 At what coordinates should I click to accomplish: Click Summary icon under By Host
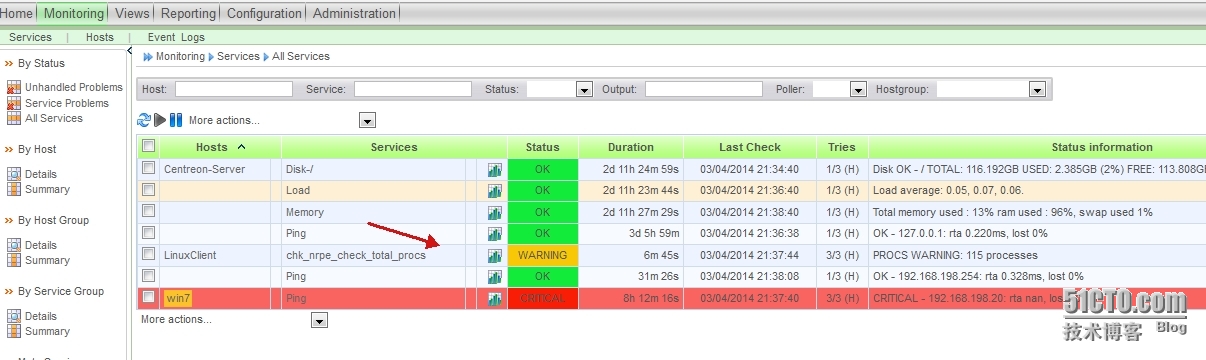14,189
